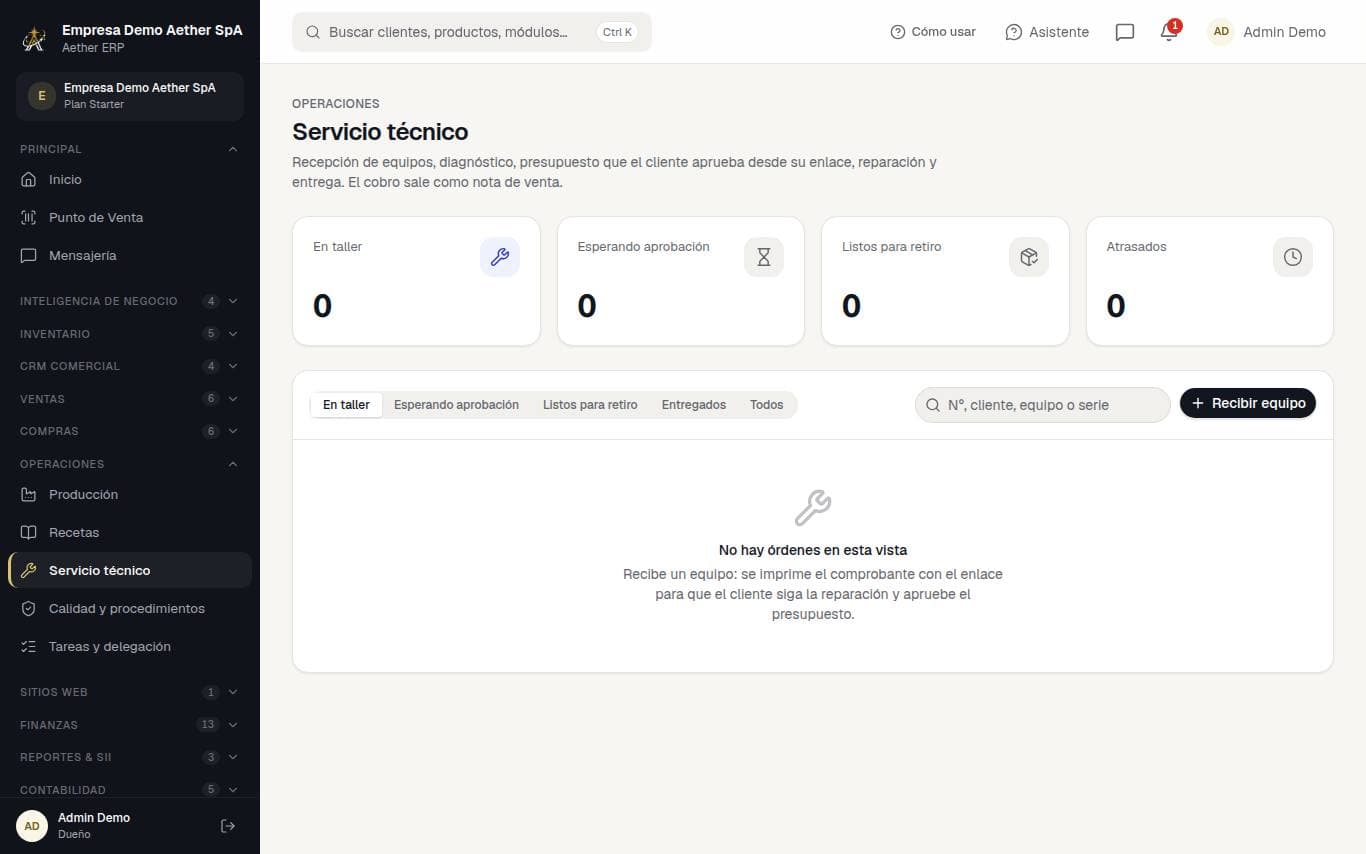Switch to Esperando aprobación tab
The image size is (1366, 854).
click(x=456, y=405)
